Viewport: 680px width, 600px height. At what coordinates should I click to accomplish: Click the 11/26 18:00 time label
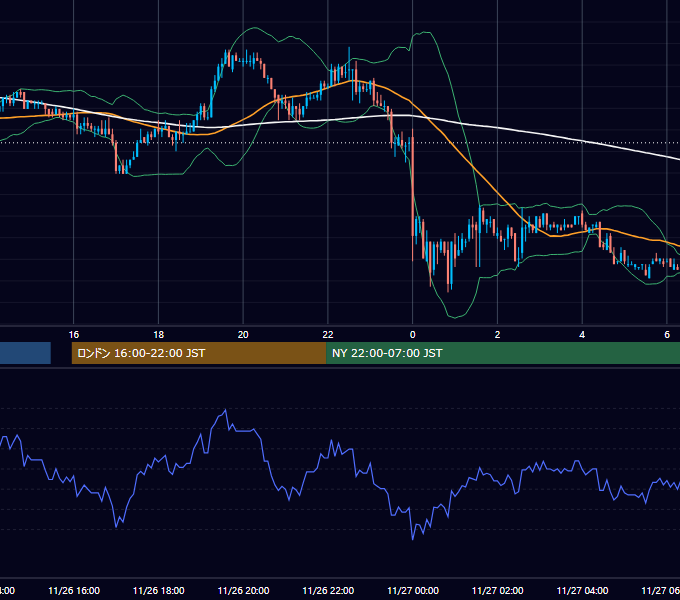point(159,590)
